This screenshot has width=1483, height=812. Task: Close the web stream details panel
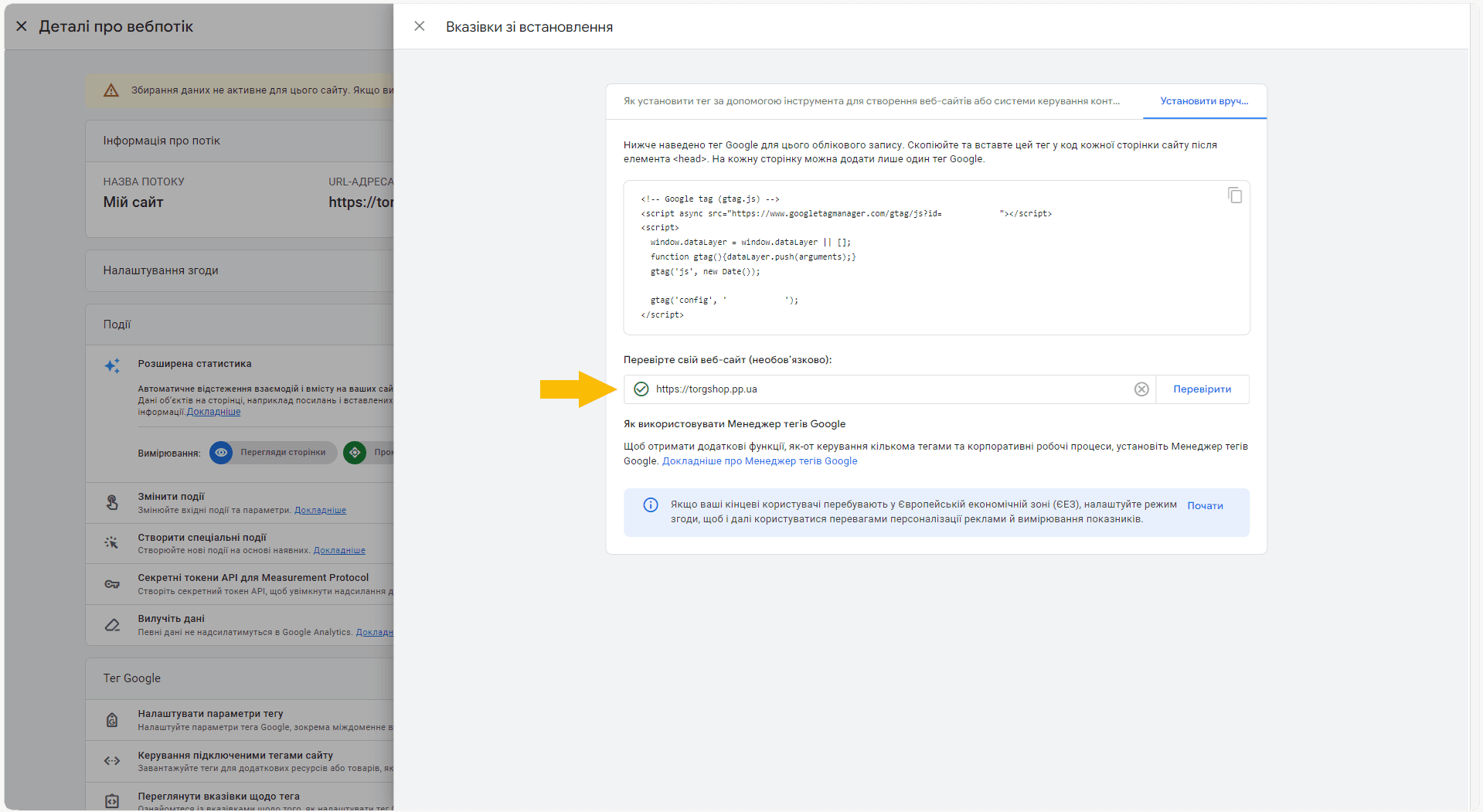(22, 26)
